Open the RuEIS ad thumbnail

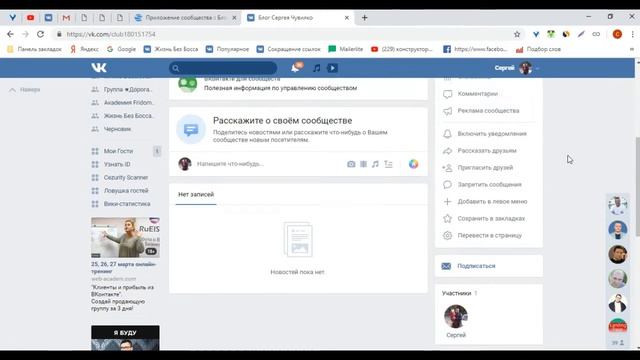point(125,238)
